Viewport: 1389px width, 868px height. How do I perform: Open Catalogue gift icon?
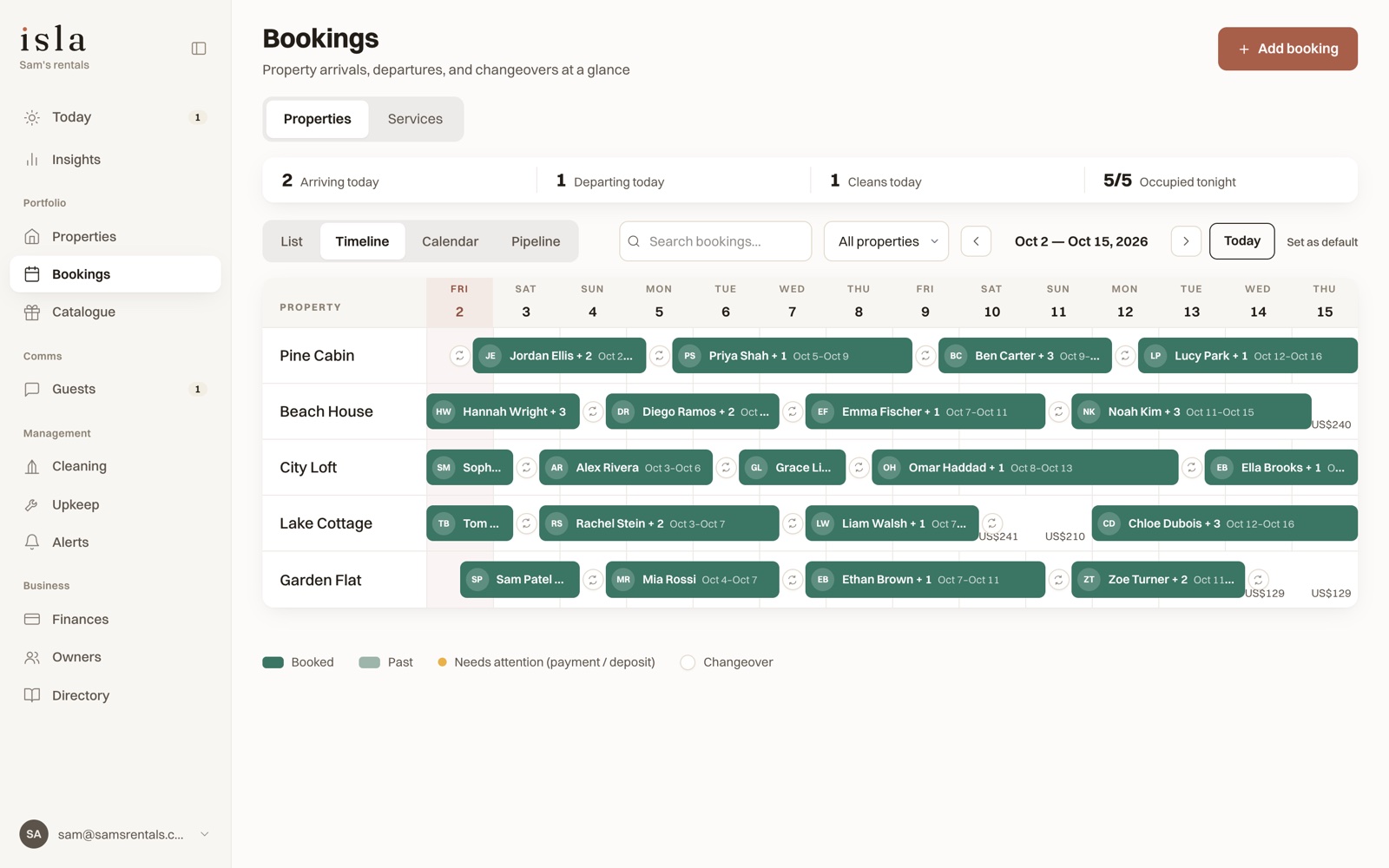(x=32, y=312)
